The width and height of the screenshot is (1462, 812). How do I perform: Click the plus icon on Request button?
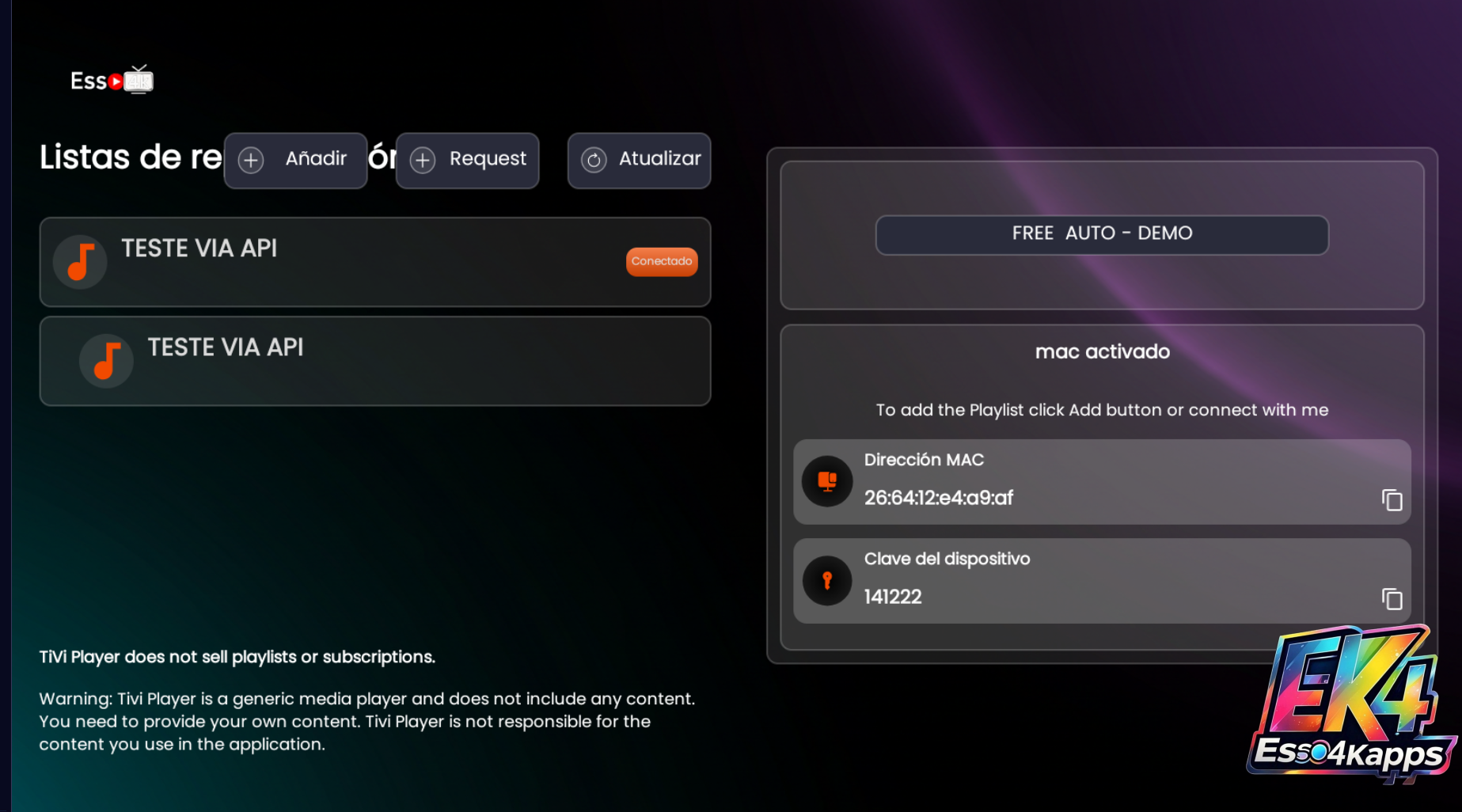[x=423, y=160]
